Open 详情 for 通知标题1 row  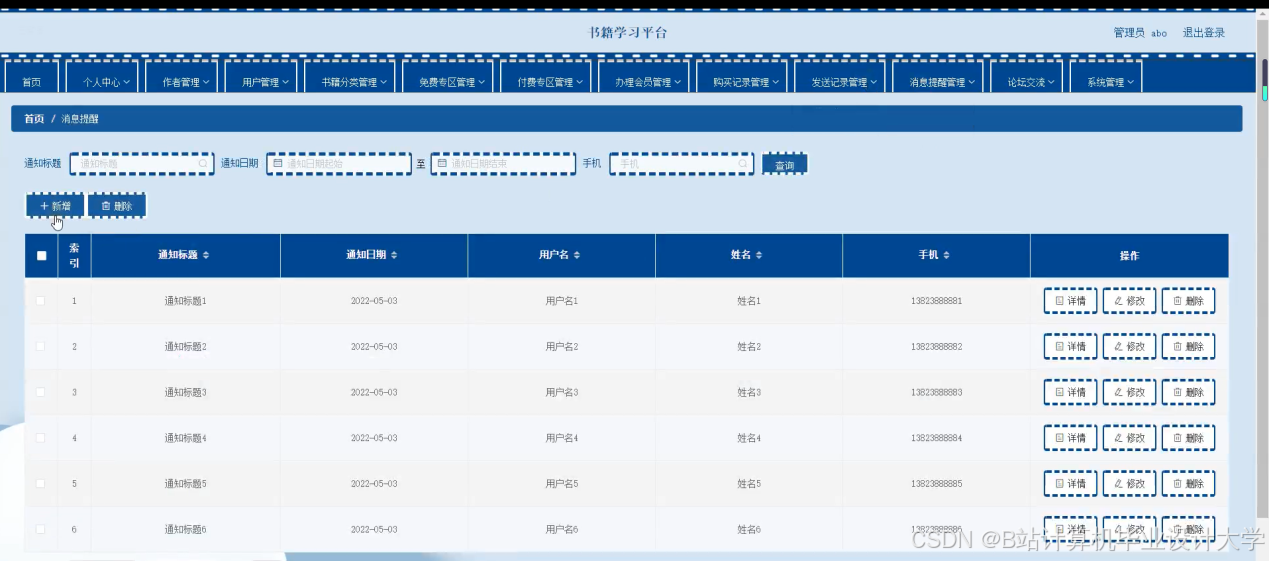click(1070, 301)
